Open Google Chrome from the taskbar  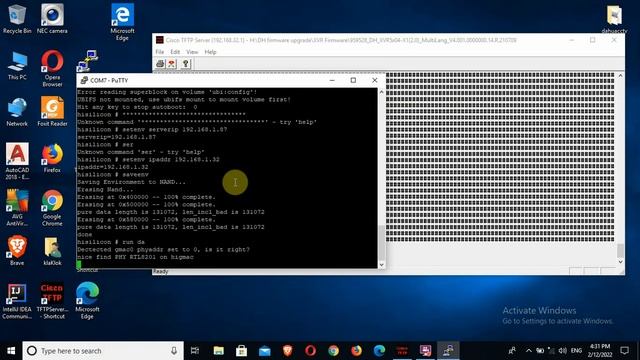(x=333, y=351)
